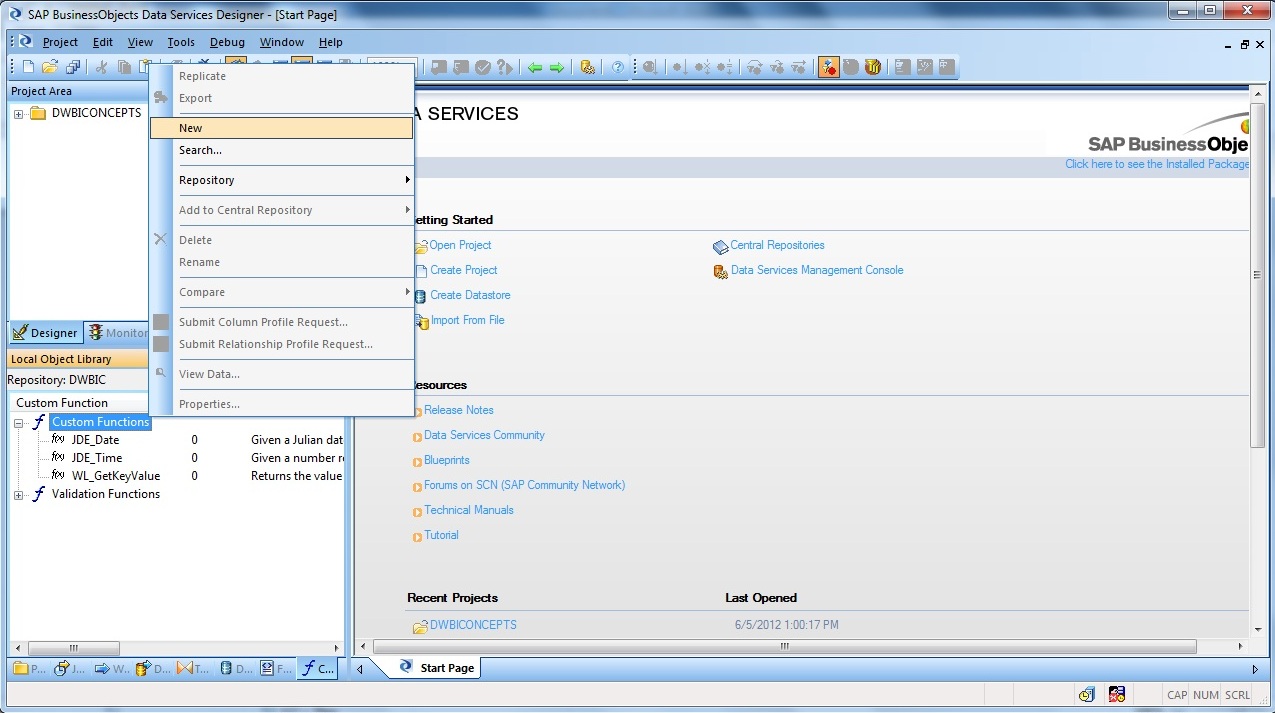The height and width of the screenshot is (713, 1275).
Task: Open the Work Flows tab in object library
Action: tap(111, 668)
